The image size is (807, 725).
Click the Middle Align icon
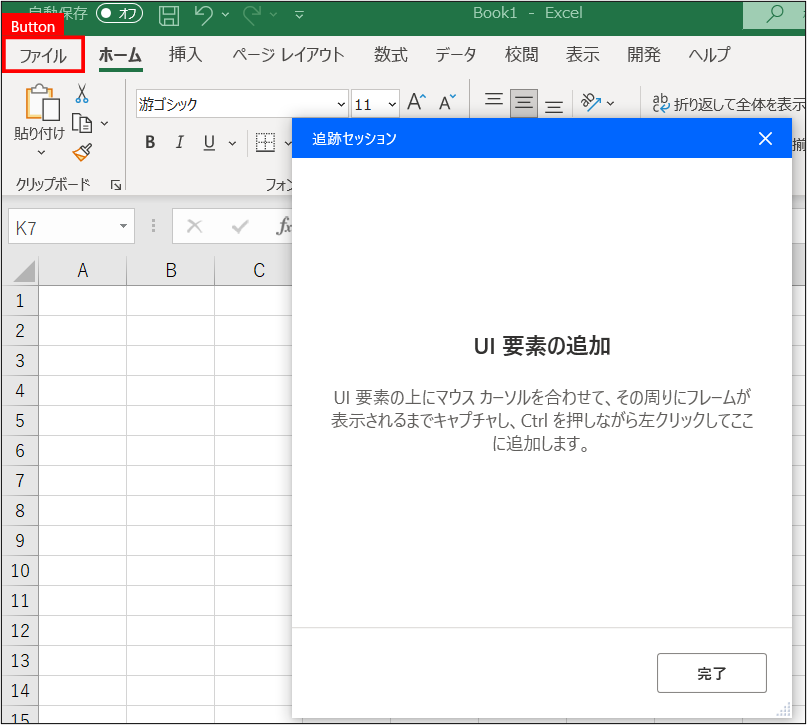(x=523, y=102)
